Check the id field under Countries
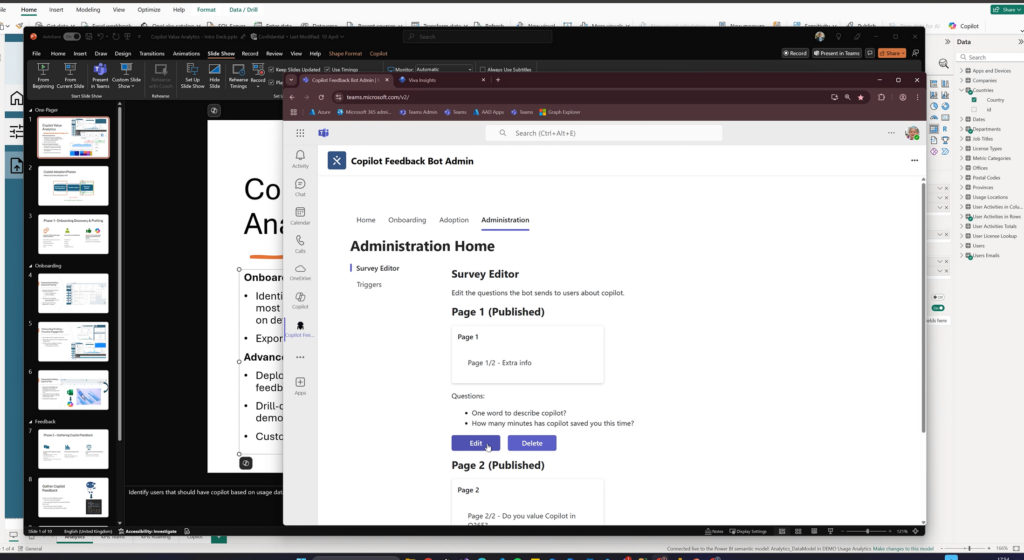Viewport: 1024px width, 560px height. click(x=974, y=110)
